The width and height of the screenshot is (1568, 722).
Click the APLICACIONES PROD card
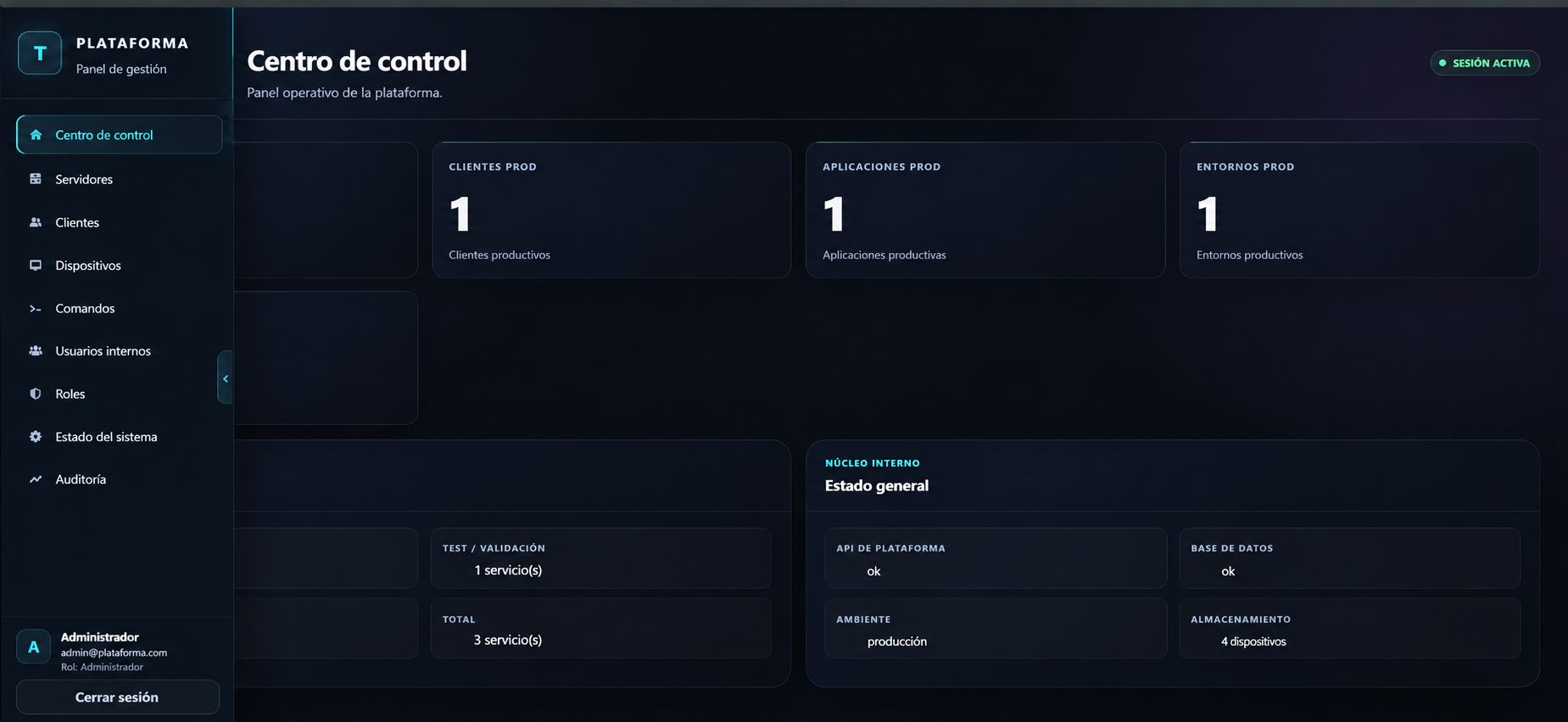click(985, 210)
